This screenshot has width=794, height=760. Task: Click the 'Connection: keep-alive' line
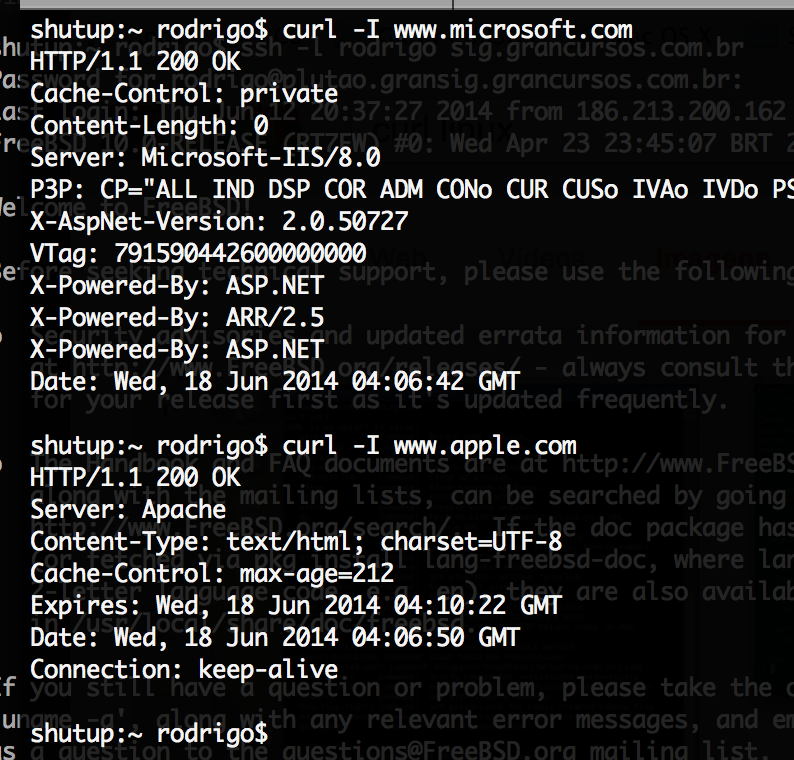184,670
